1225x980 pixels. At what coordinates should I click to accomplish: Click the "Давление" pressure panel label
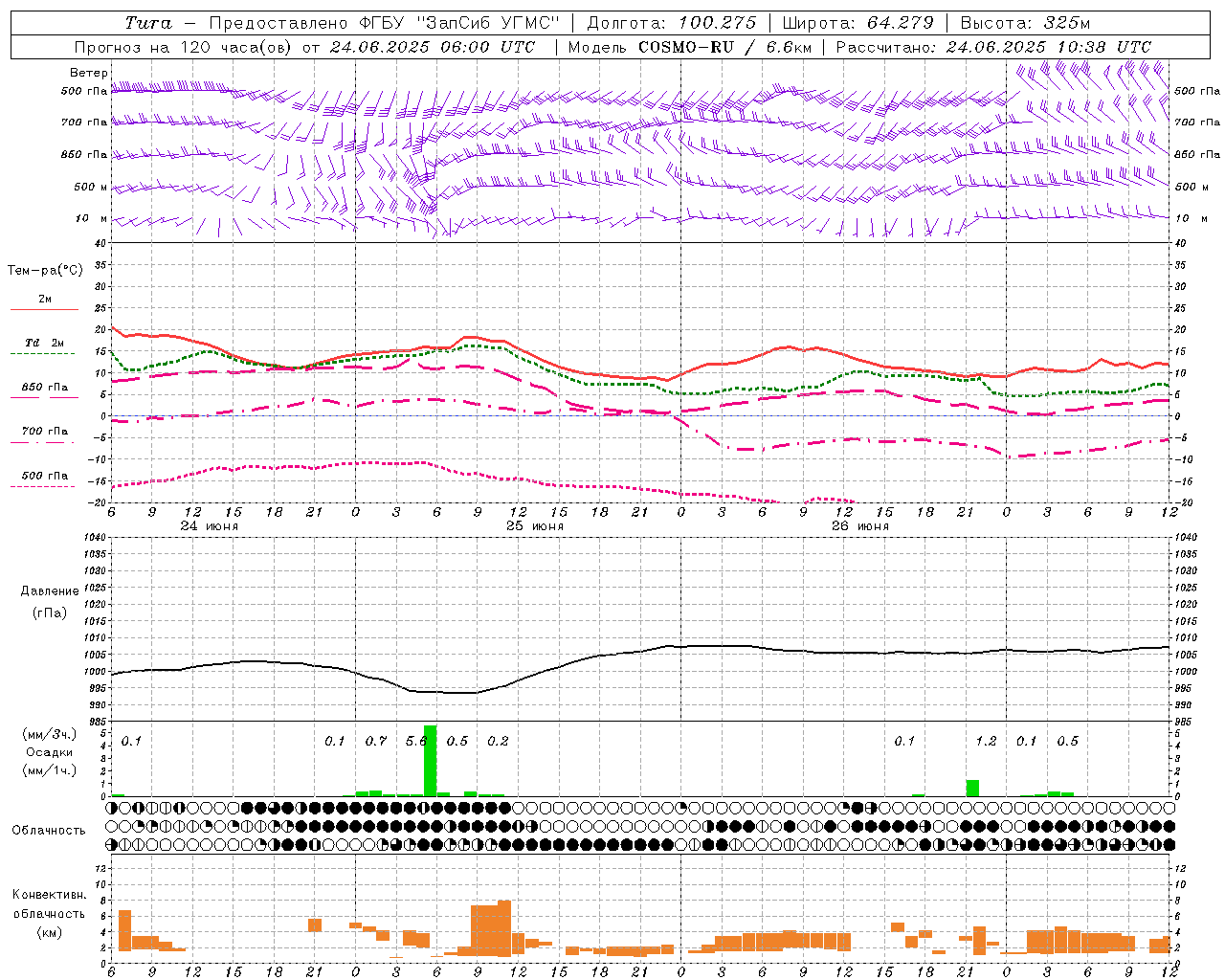pos(50,591)
